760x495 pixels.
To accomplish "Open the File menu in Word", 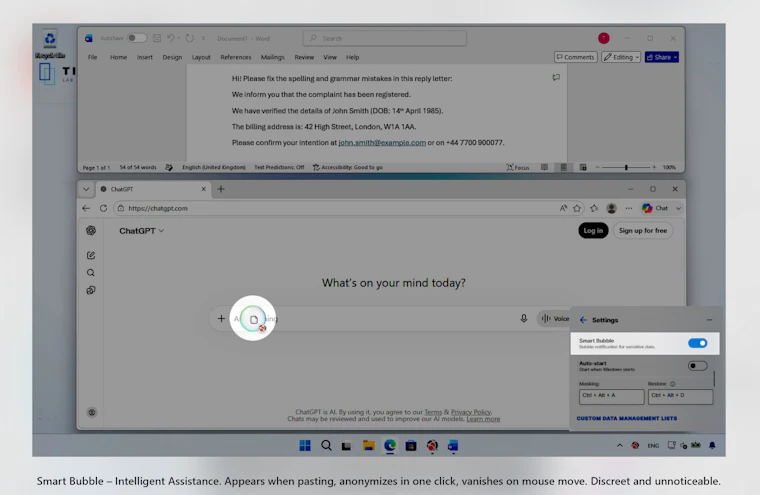I will coord(92,57).
